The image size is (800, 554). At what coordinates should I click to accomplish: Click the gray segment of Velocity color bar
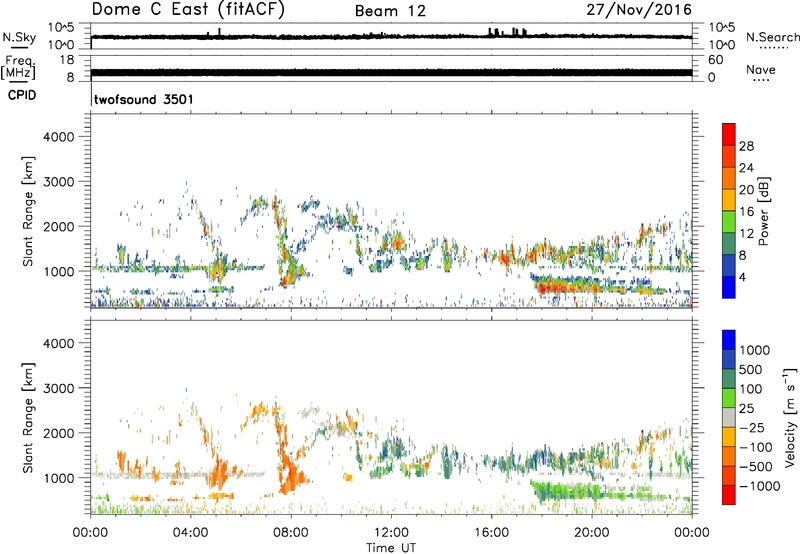coord(729,418)
